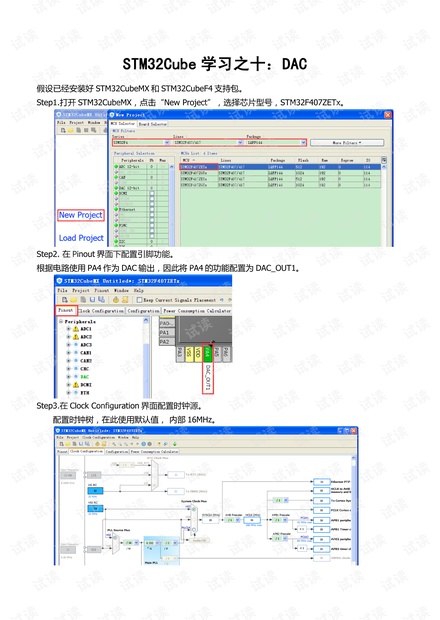440x620 pixels.
Task: Open Pinout menu in Pinout window menu bar
Action: 102,290
